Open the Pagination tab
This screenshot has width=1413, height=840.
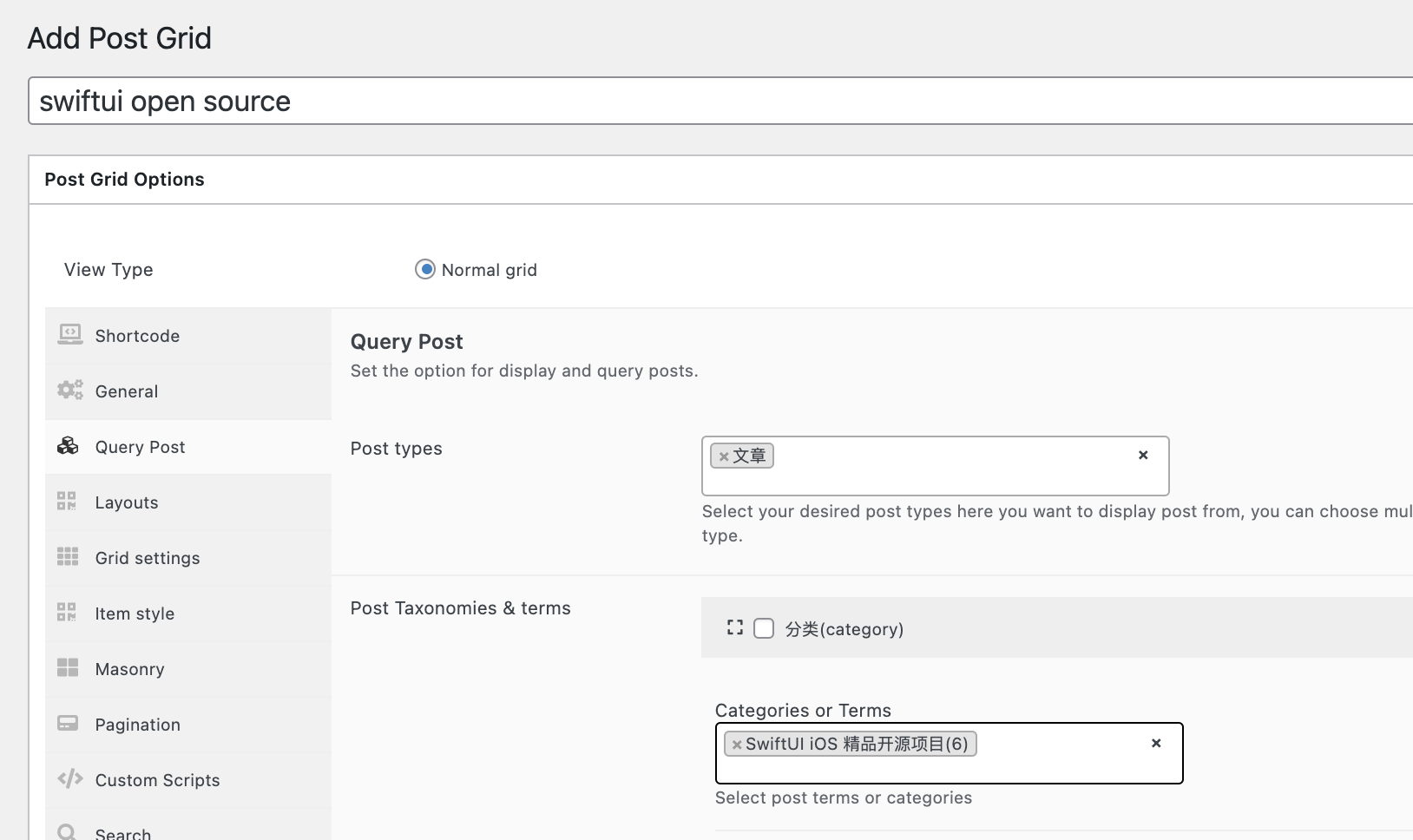[x=188, y=725]
